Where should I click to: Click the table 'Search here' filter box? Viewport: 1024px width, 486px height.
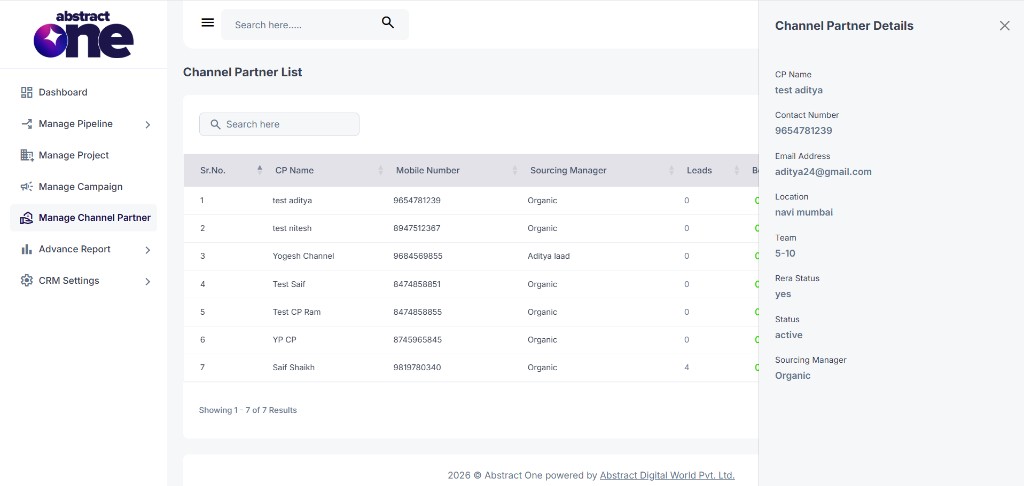coord(279,124)
